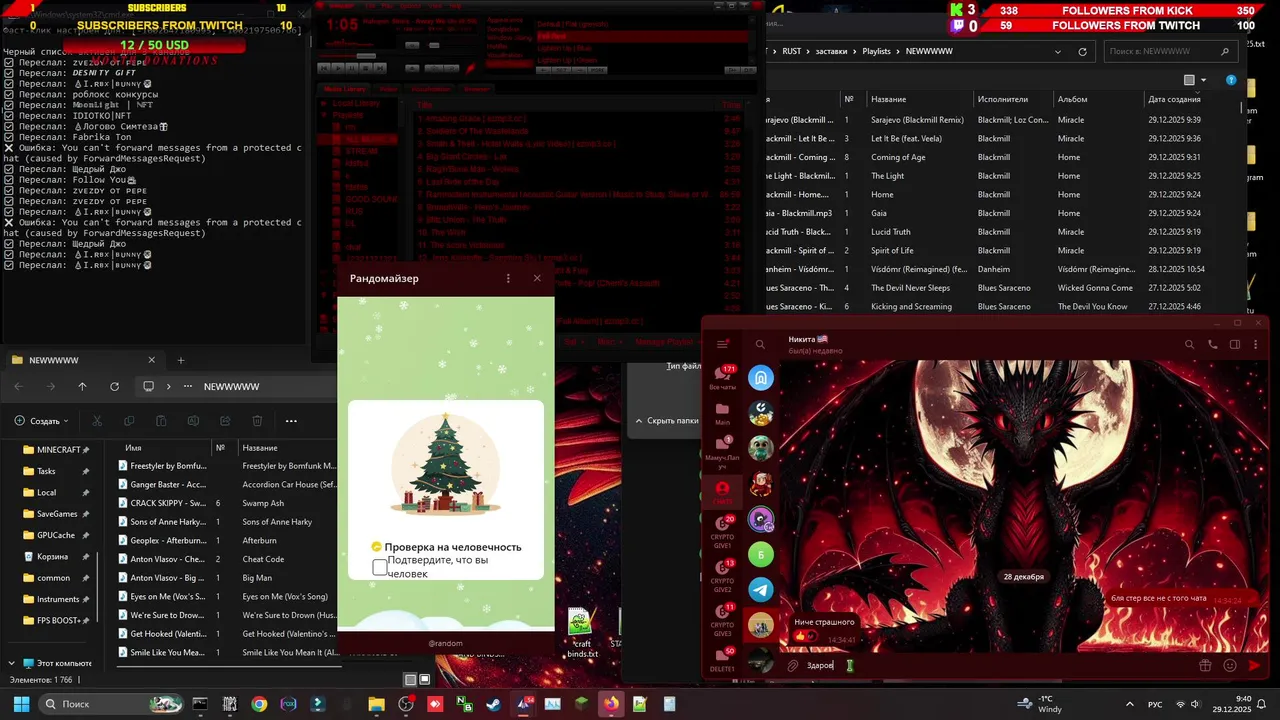Attach a file using the paperclip icon

coord(792,665)
